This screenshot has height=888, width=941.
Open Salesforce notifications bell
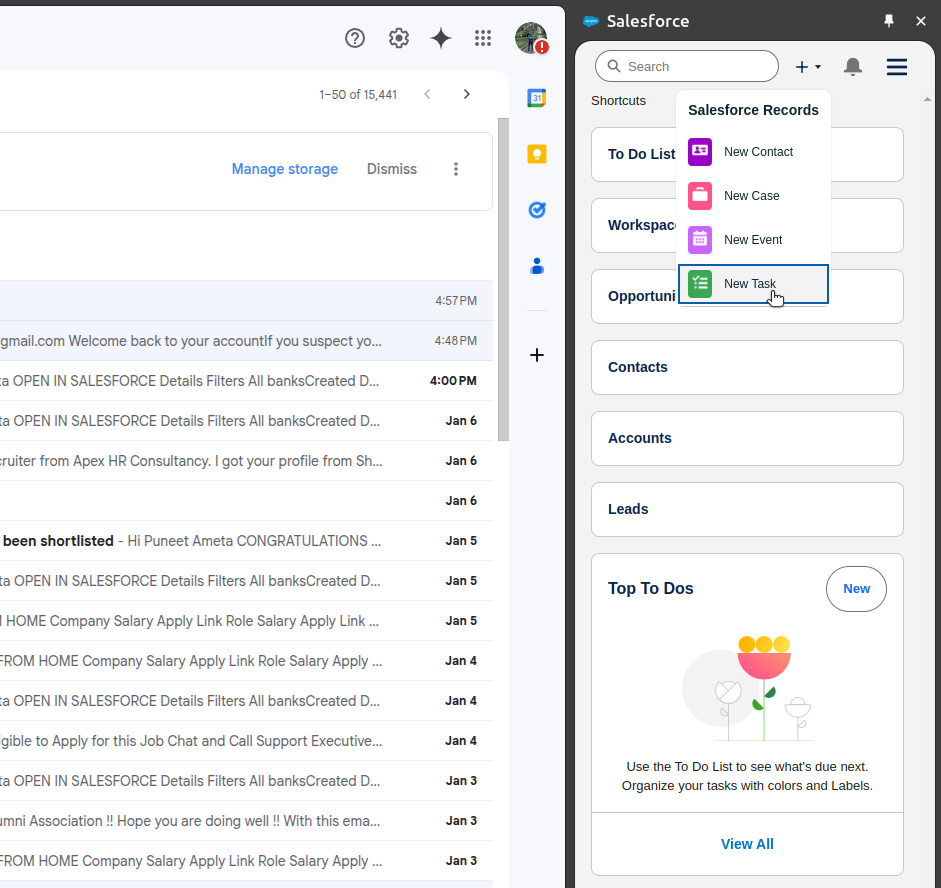(x=852, y=66)
